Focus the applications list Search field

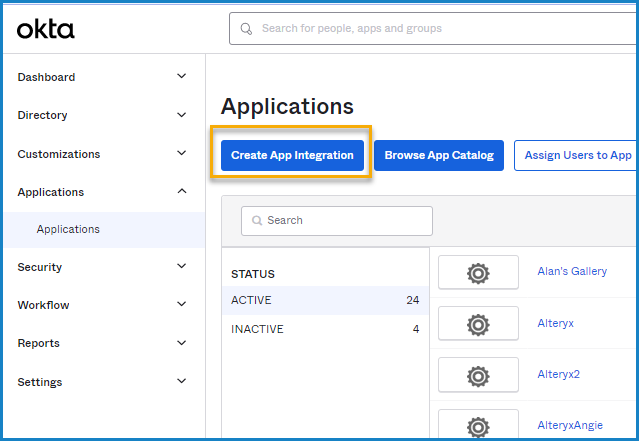[x=337, y=221]
